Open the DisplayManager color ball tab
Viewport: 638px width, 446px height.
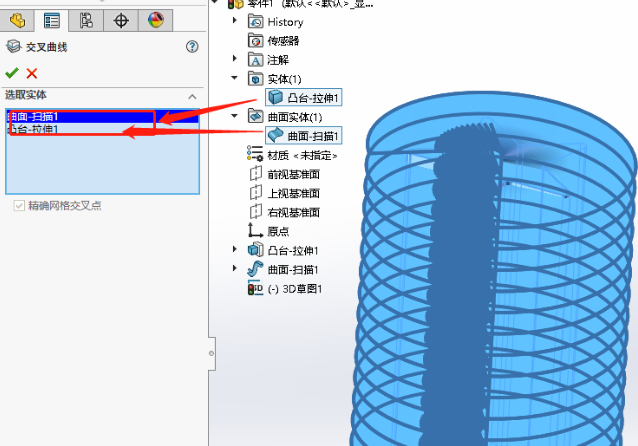(156, 20)
